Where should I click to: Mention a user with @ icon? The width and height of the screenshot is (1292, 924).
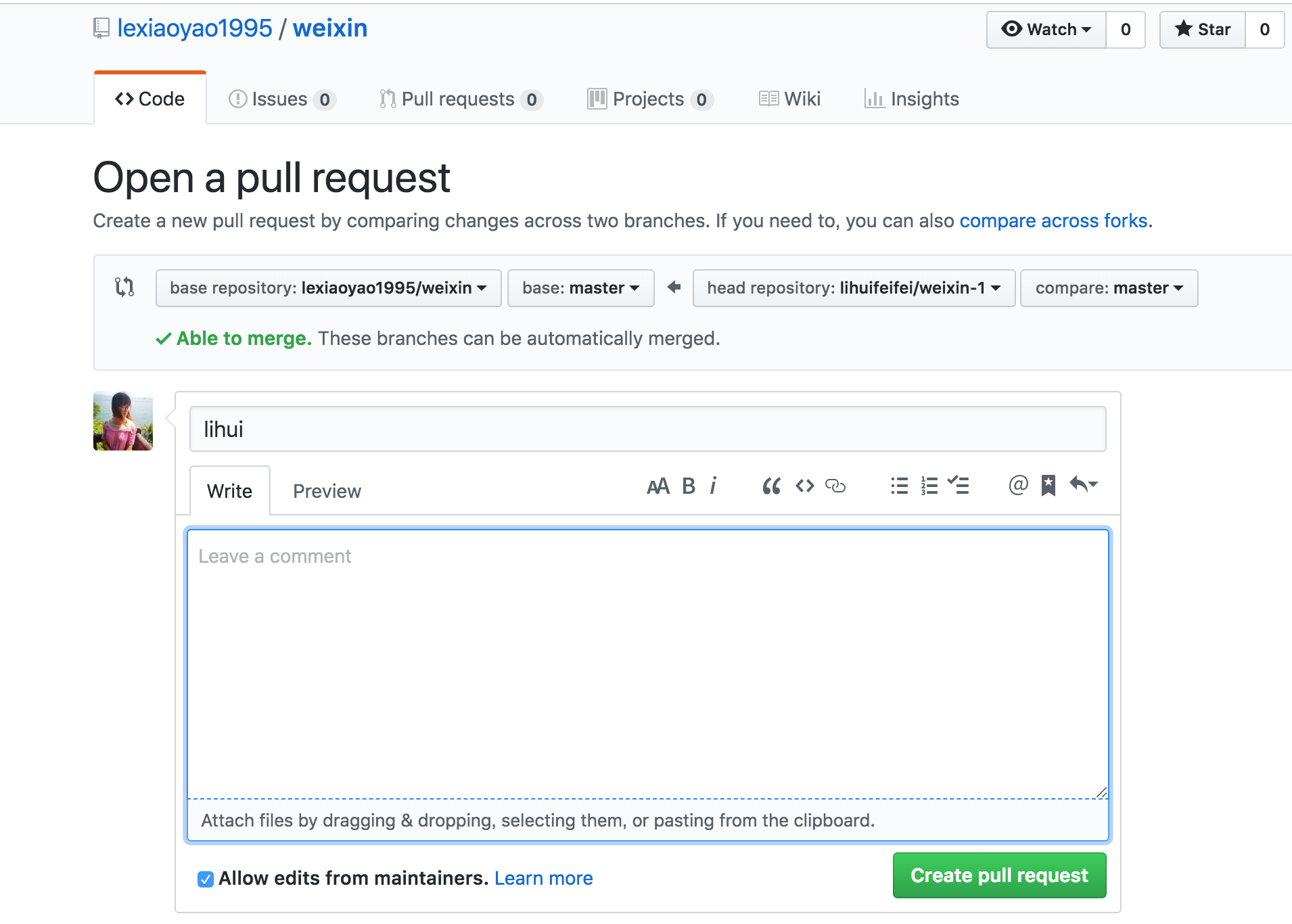tap(1018, 485)
